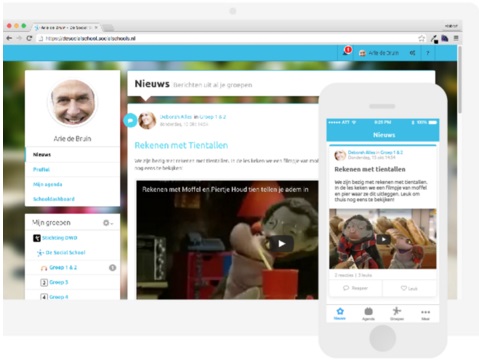This screenshot has width=479, height=364.
Task: Click the dark blue browser extension icon
Action: [x=445, y=38]
